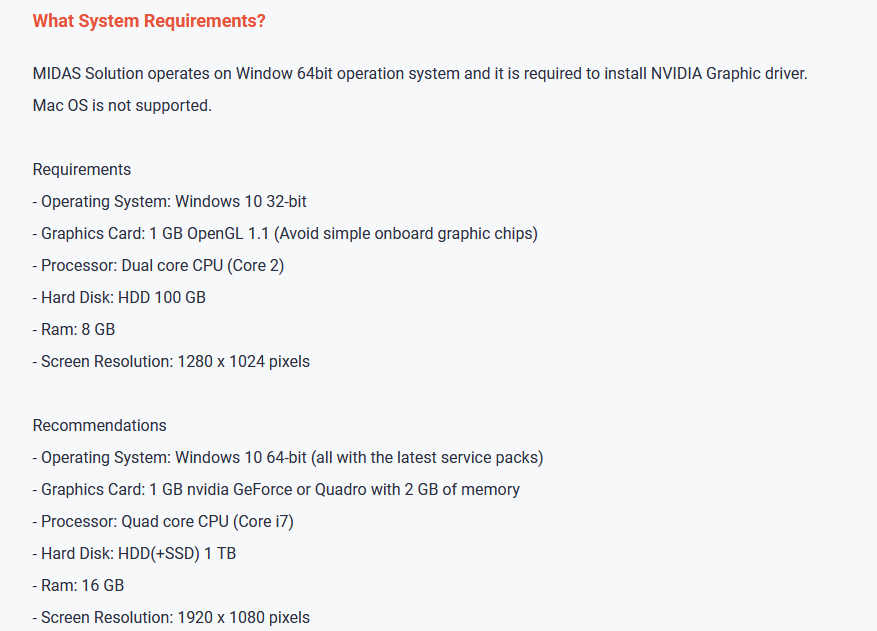Click the "Recommendations" section label
877x631 pixels.
click(100, 426)
